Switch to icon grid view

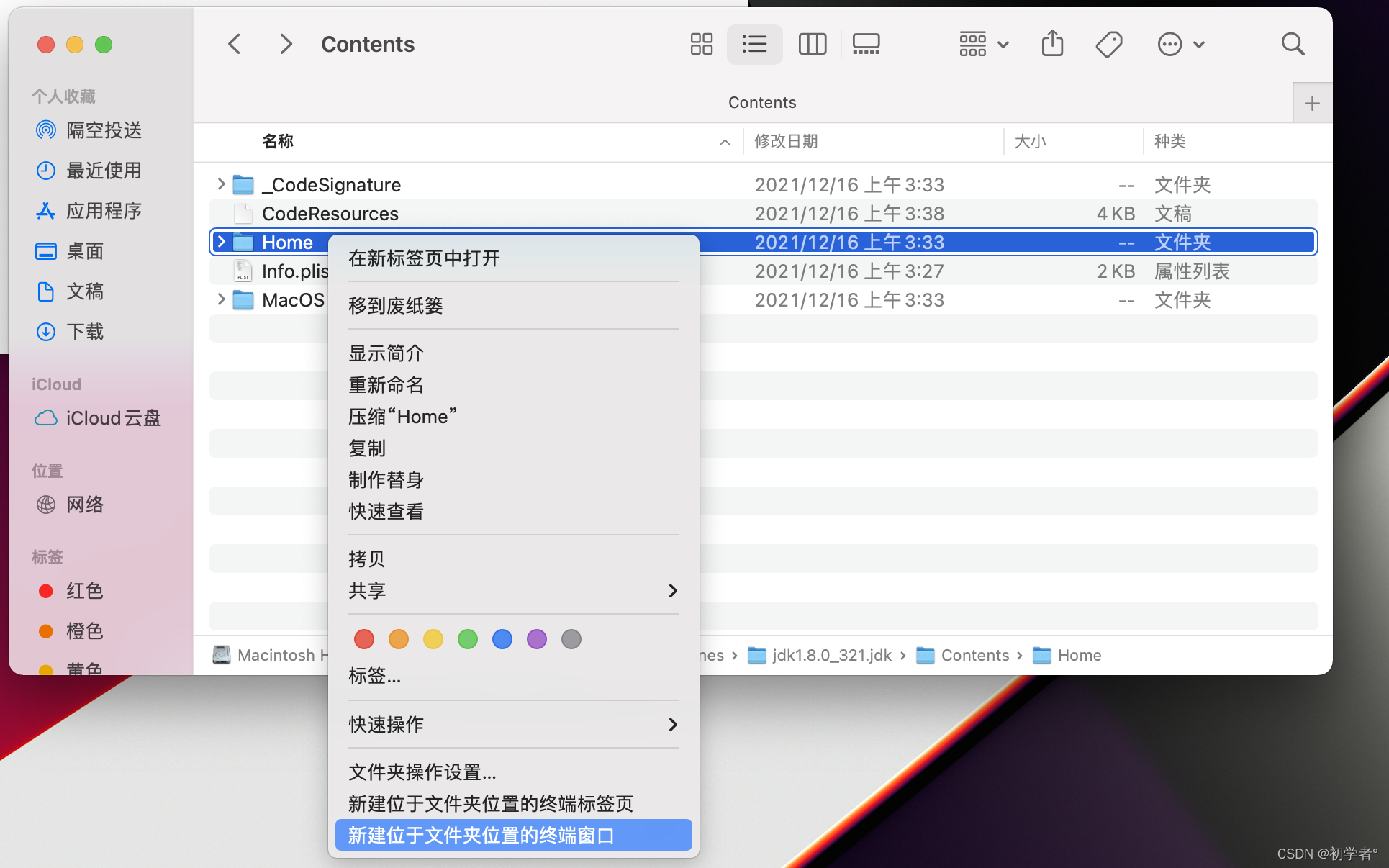point(701,45)
